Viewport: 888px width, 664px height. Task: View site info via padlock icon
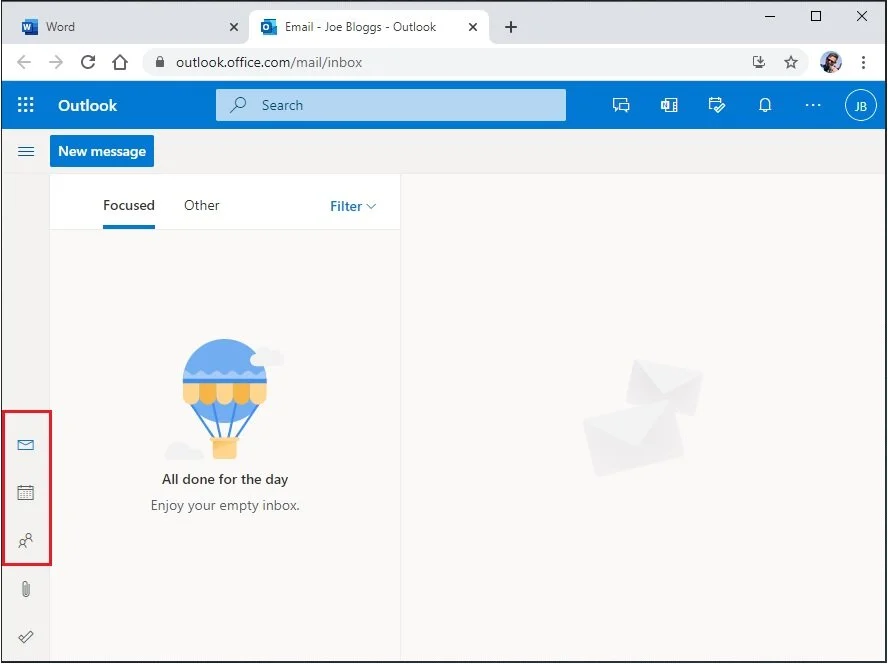point(160,62)
